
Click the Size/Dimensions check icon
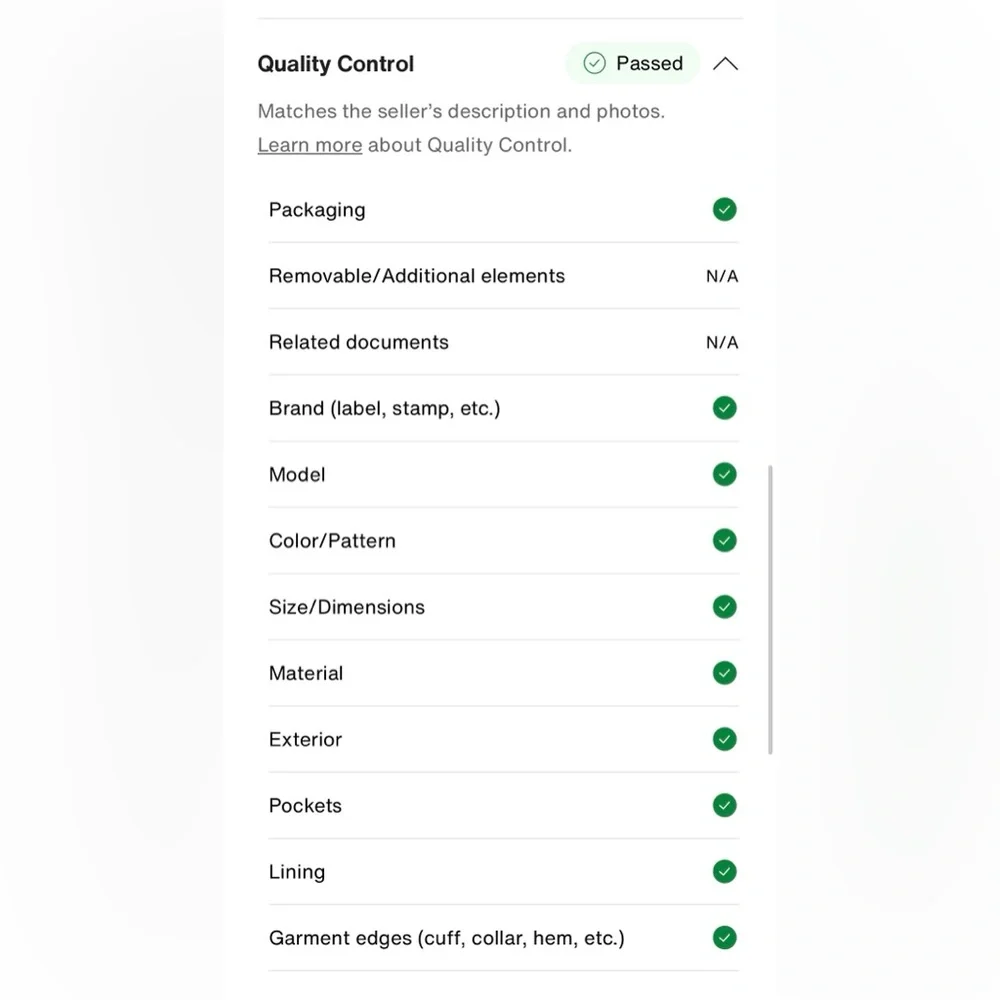tap(725, 607)
